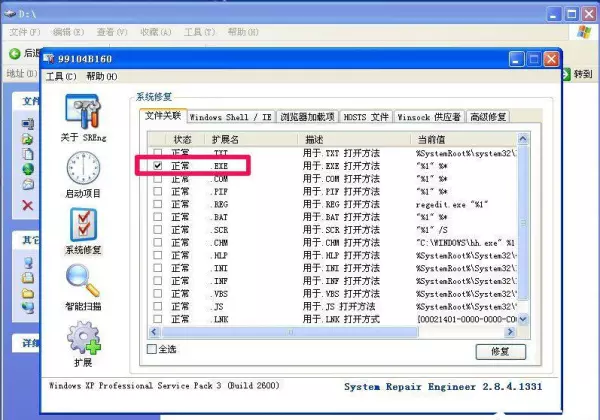This screenshot has height=420, width=600.
Task: Select the .VBS extension cell
Action: (219, 294)
